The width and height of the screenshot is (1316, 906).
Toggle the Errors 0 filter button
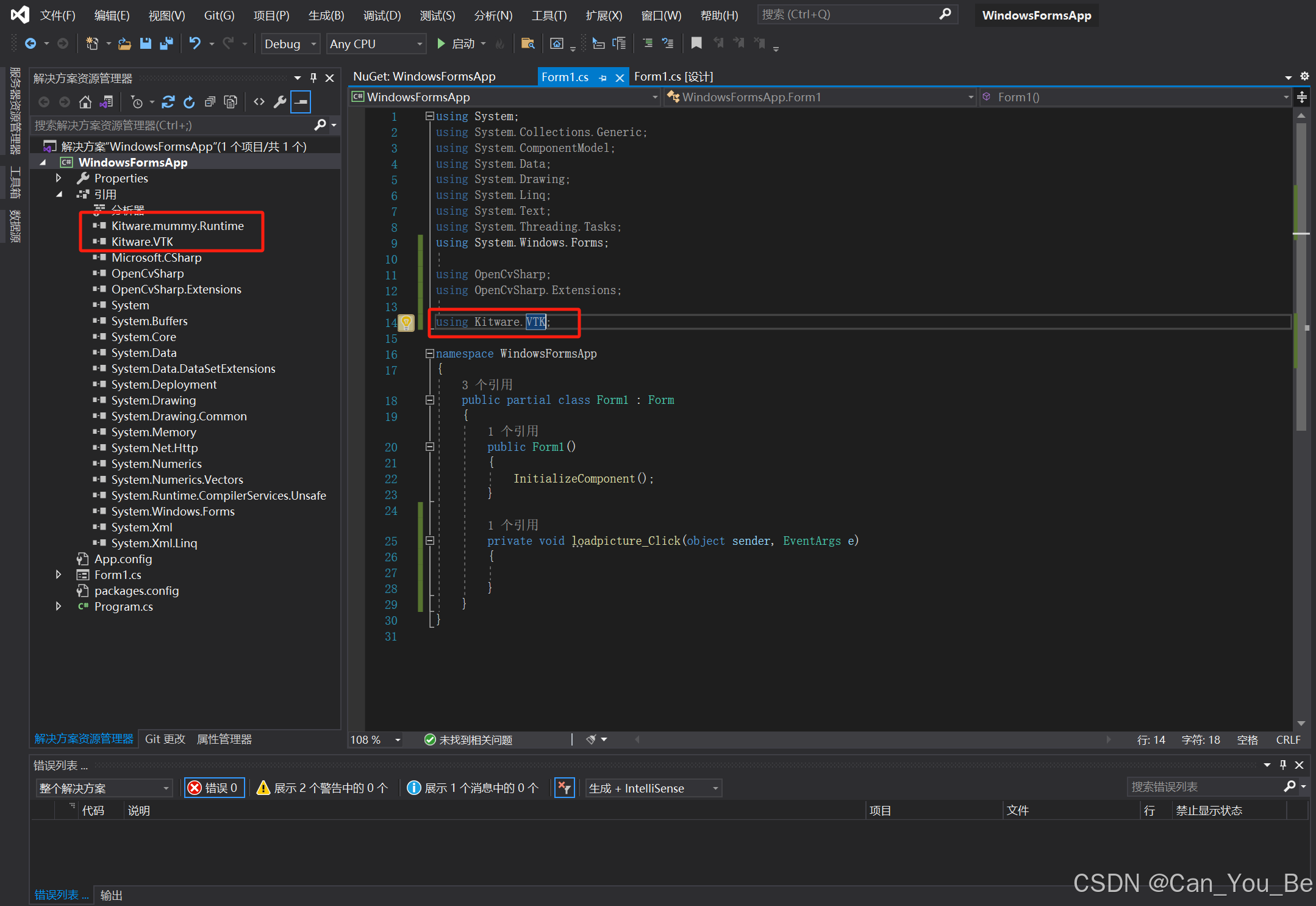[214, 788]
